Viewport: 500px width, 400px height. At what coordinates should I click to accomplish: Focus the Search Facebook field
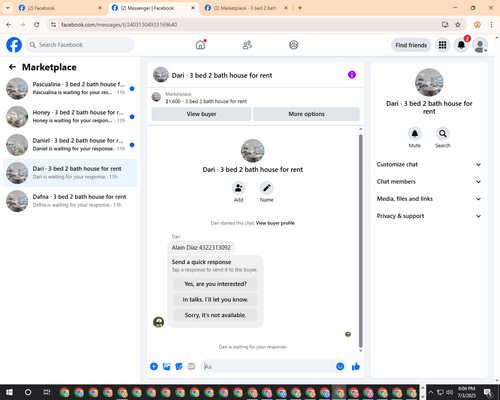[x=80, y=45]
